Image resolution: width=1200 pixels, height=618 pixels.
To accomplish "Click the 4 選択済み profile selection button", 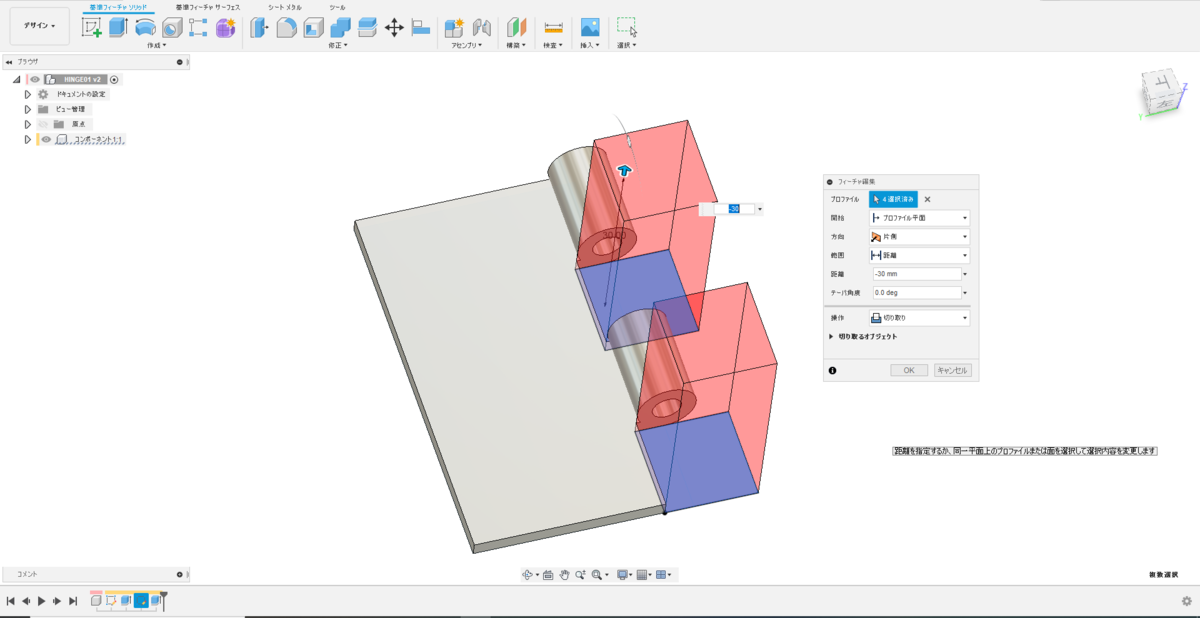I will [x=893, y=199].
